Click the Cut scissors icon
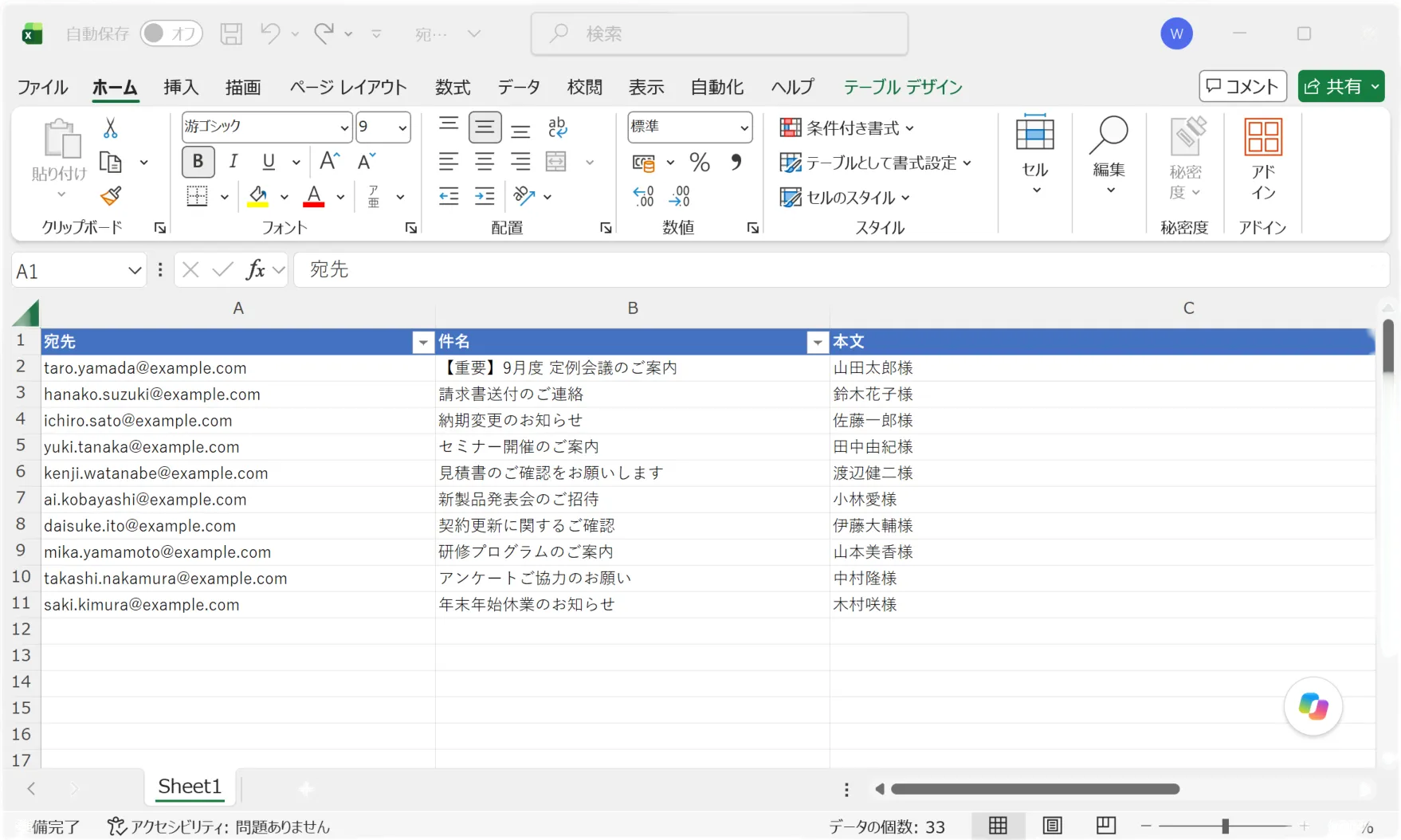The width and height of the screenshot is (1401, 840). coord(111,128)
